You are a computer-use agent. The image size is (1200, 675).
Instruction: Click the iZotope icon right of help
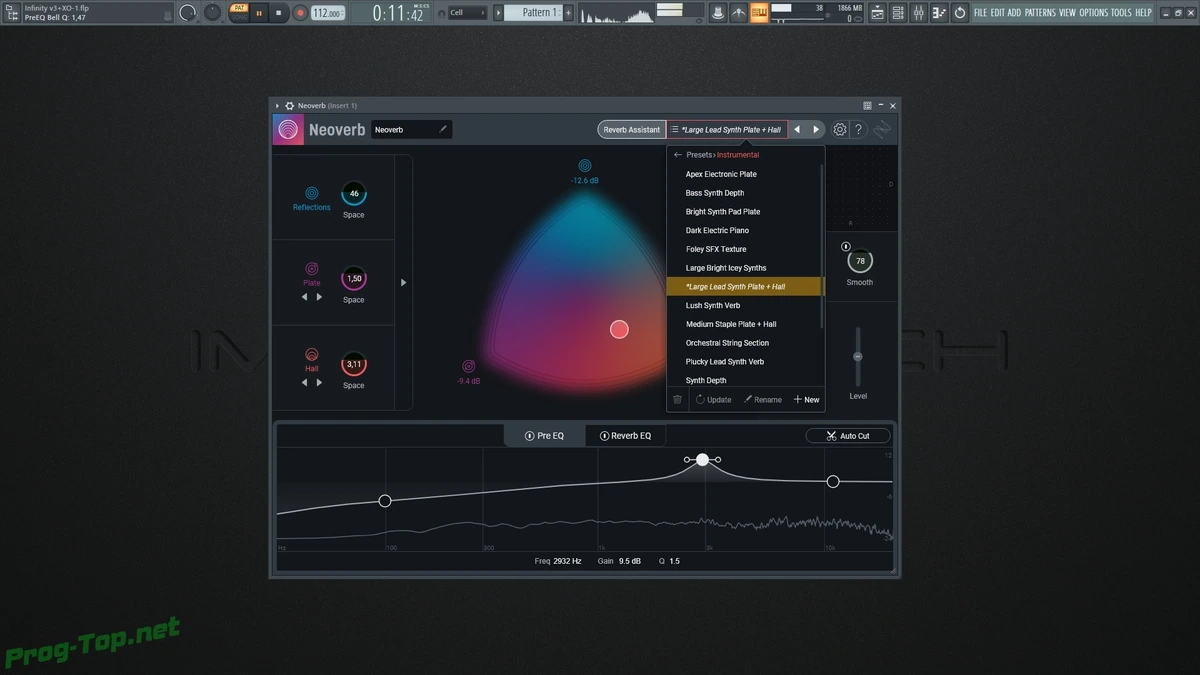(x=882, y=130)
